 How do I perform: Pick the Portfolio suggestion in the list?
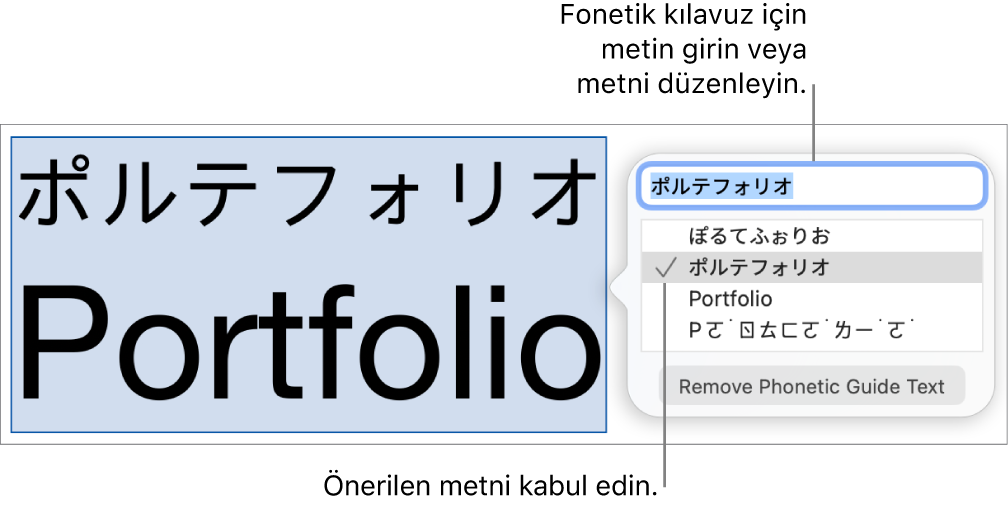click(731, 299)
